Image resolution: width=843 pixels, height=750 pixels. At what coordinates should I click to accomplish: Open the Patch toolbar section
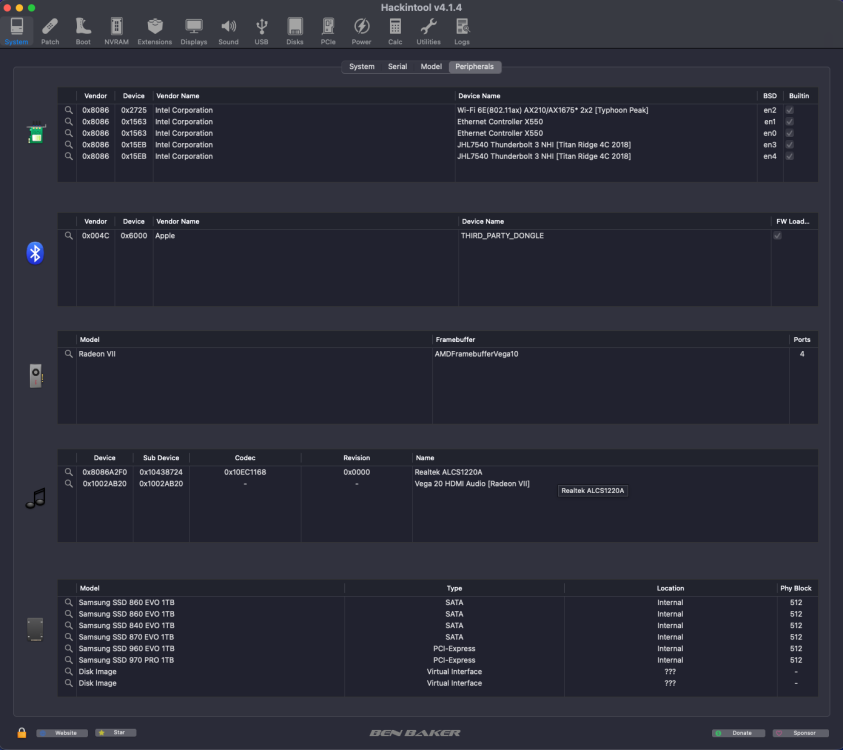[50, 31]
